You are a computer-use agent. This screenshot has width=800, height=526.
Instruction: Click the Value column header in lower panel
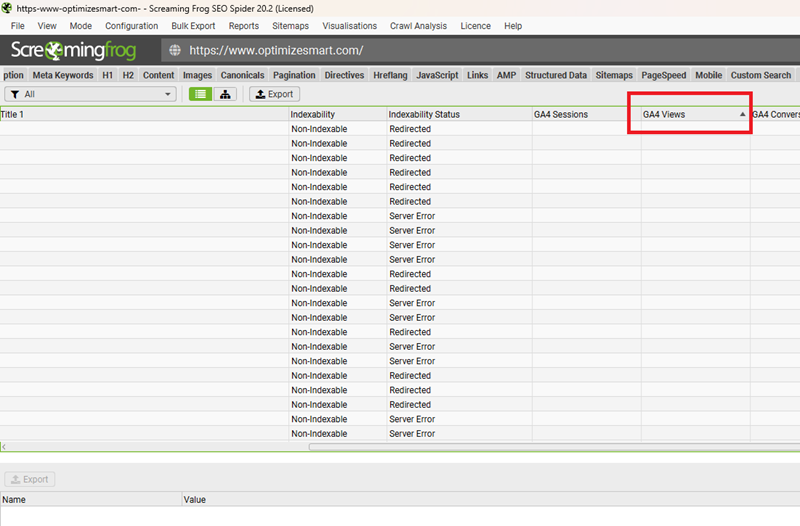click(x=491, y=499)
